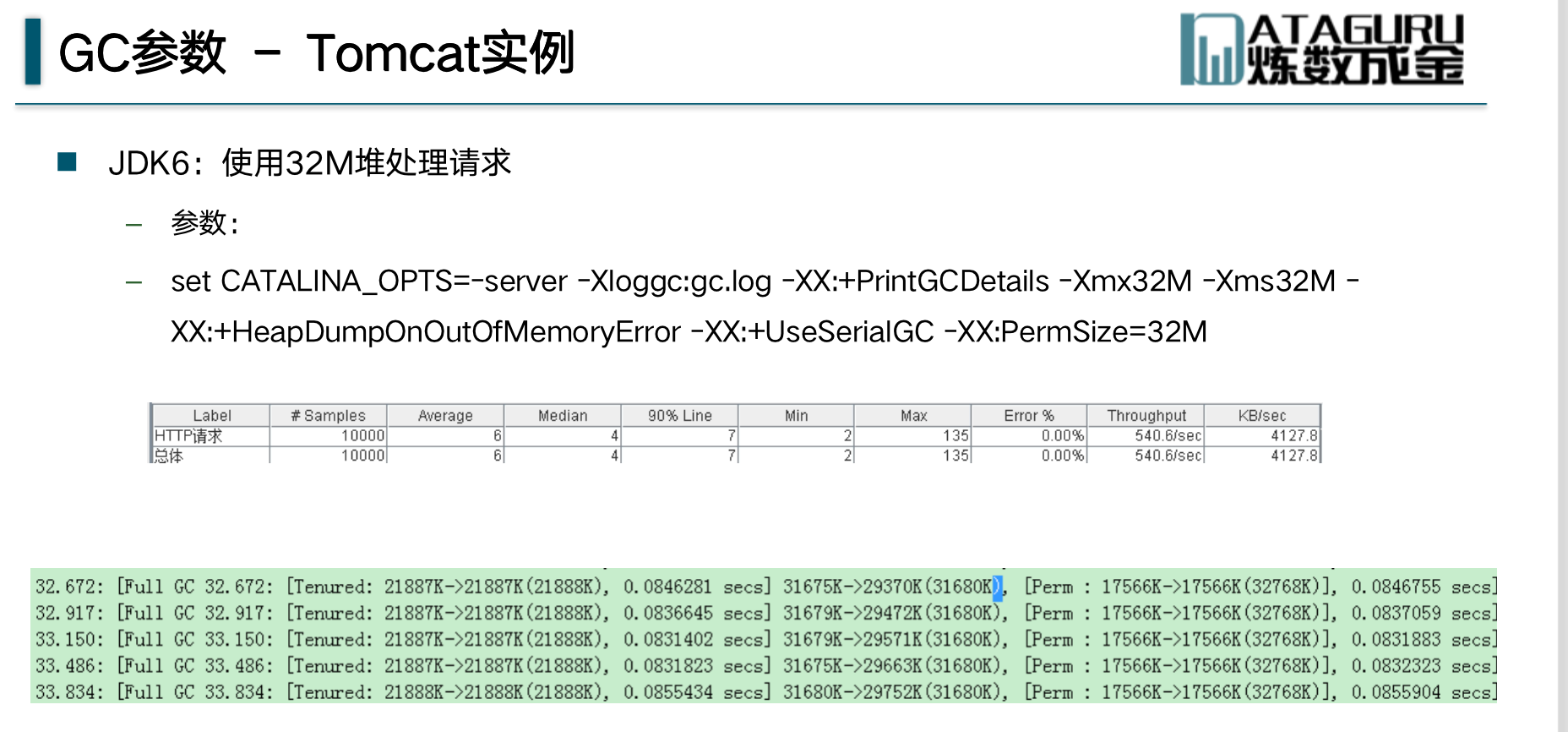The width and height of the screenshot is (1568, 732).
Task: Click "31675K->29663K(31680K)" in the GC log
Action: 893,666
